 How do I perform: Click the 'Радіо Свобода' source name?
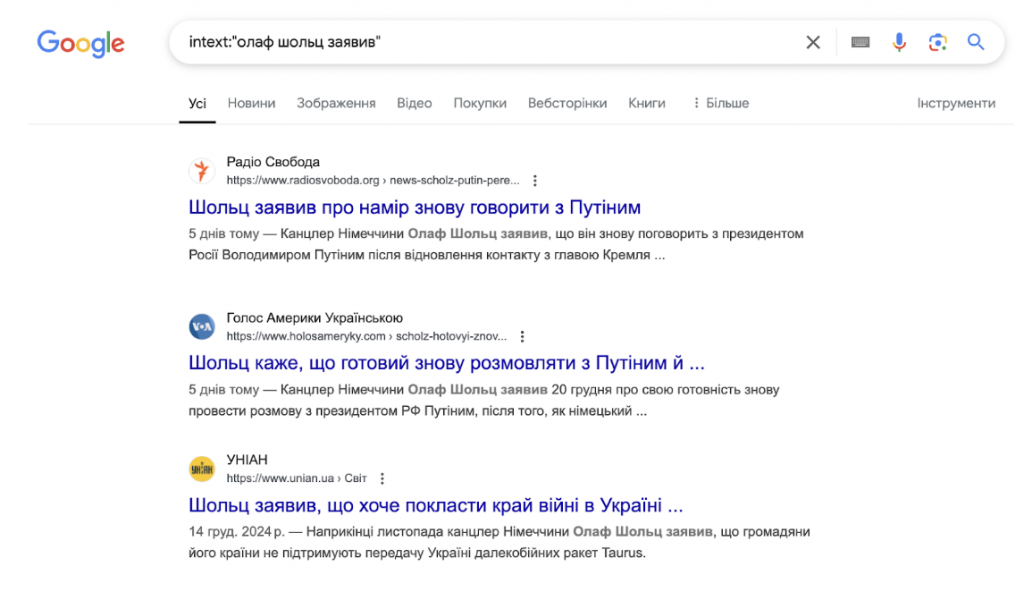tap(273, 162)
